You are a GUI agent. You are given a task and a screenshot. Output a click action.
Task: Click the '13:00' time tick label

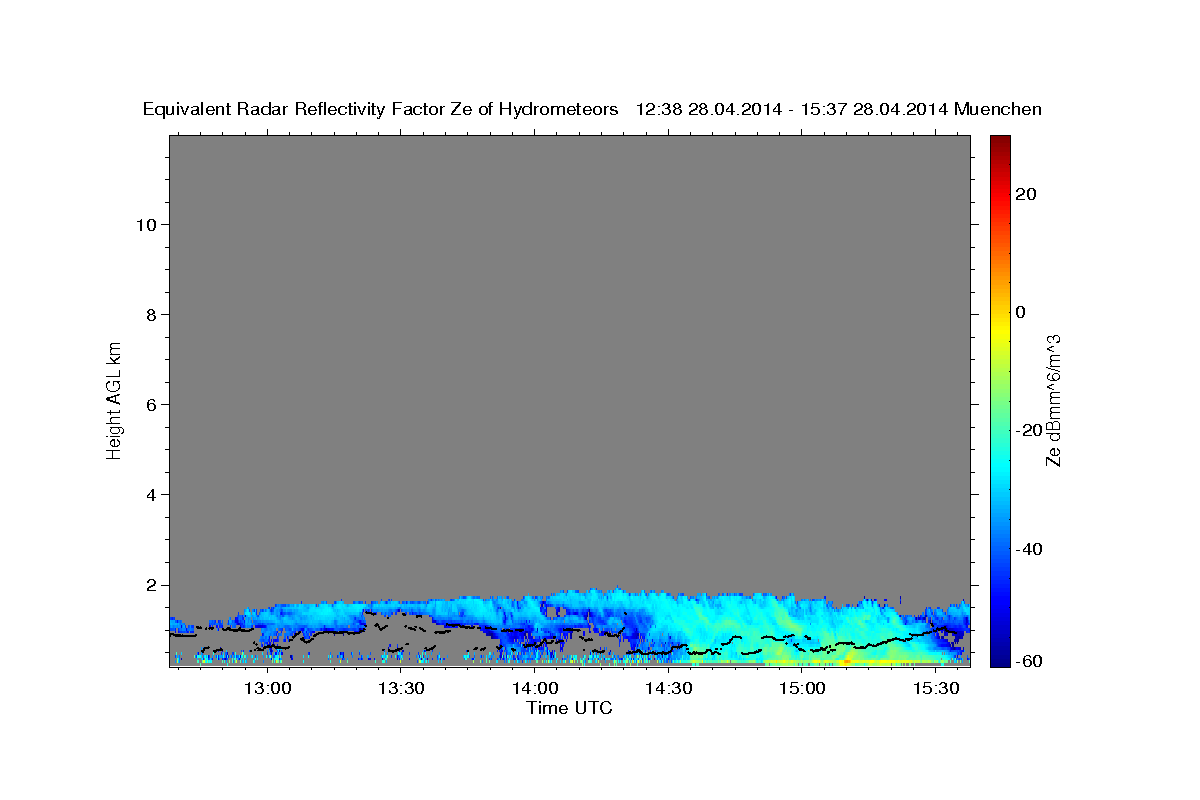click(x=267, y=688)
